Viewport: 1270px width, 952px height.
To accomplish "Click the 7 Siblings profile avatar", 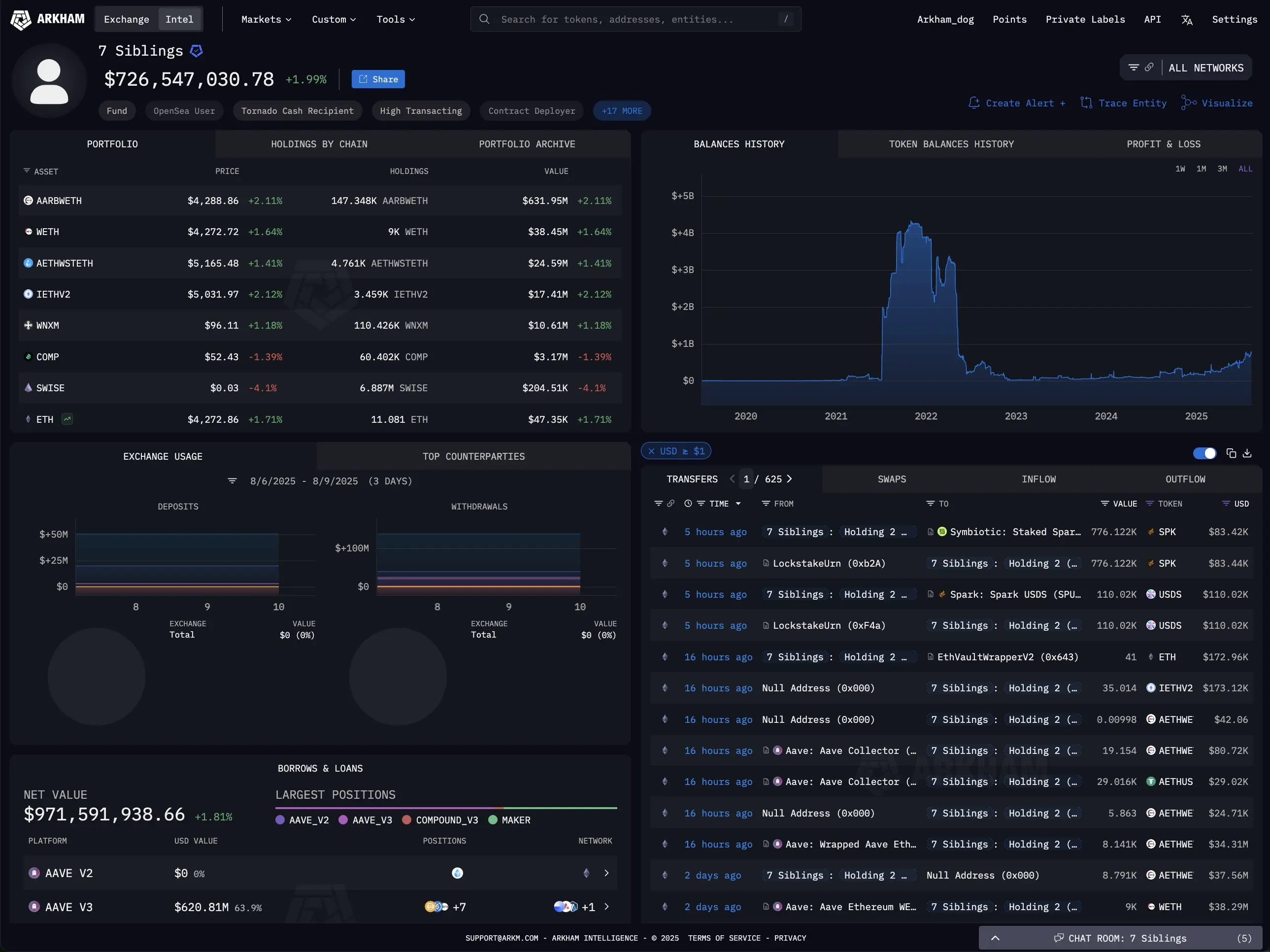I will 49,81.
